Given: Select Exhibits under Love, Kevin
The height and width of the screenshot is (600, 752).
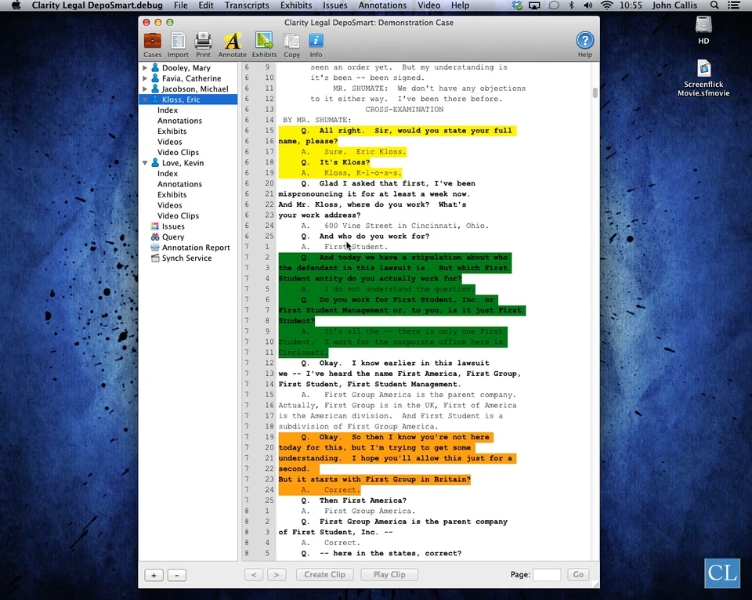Looking at the screenshot, I should pos(172,194).
